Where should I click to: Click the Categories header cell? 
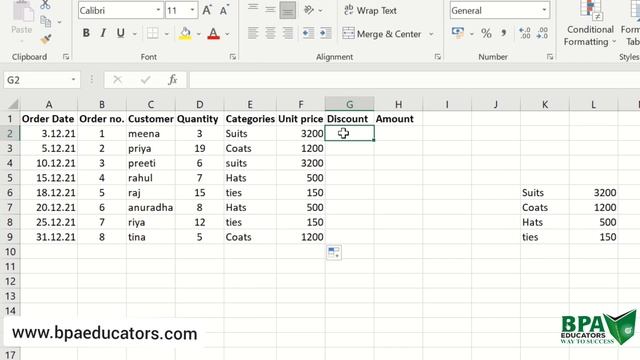pyautogui.click(x=250, y=119)
